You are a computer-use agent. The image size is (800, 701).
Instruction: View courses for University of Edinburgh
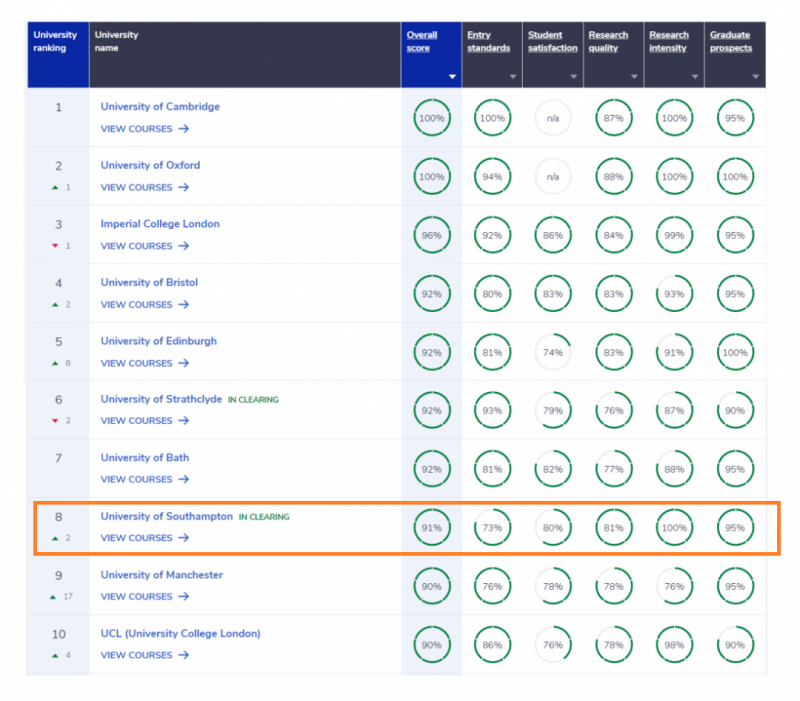(145, 363)
